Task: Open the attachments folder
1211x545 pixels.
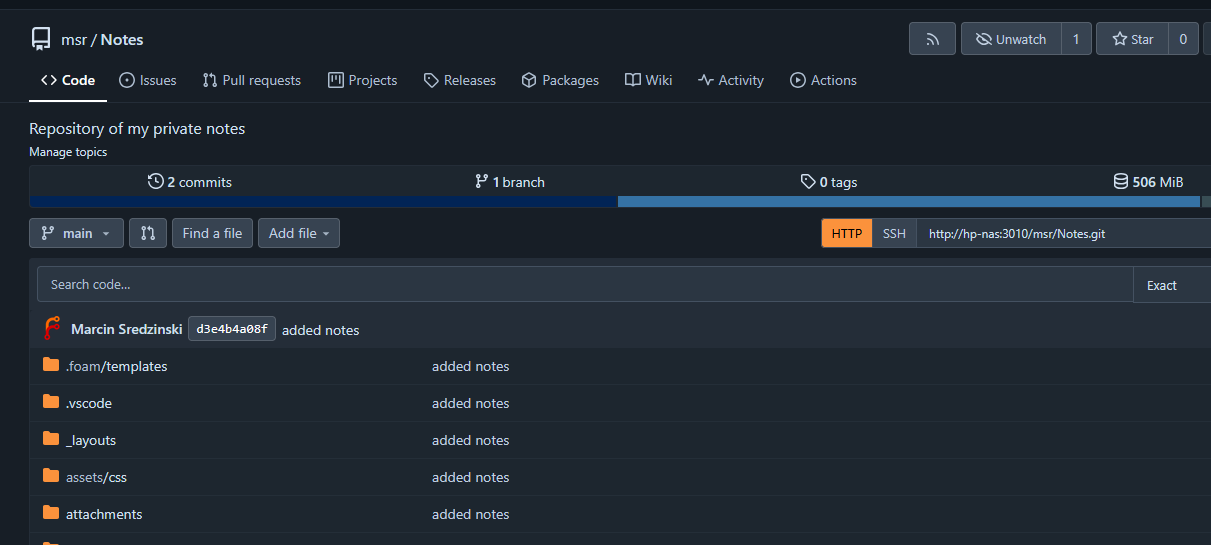Action: [104, 514]
